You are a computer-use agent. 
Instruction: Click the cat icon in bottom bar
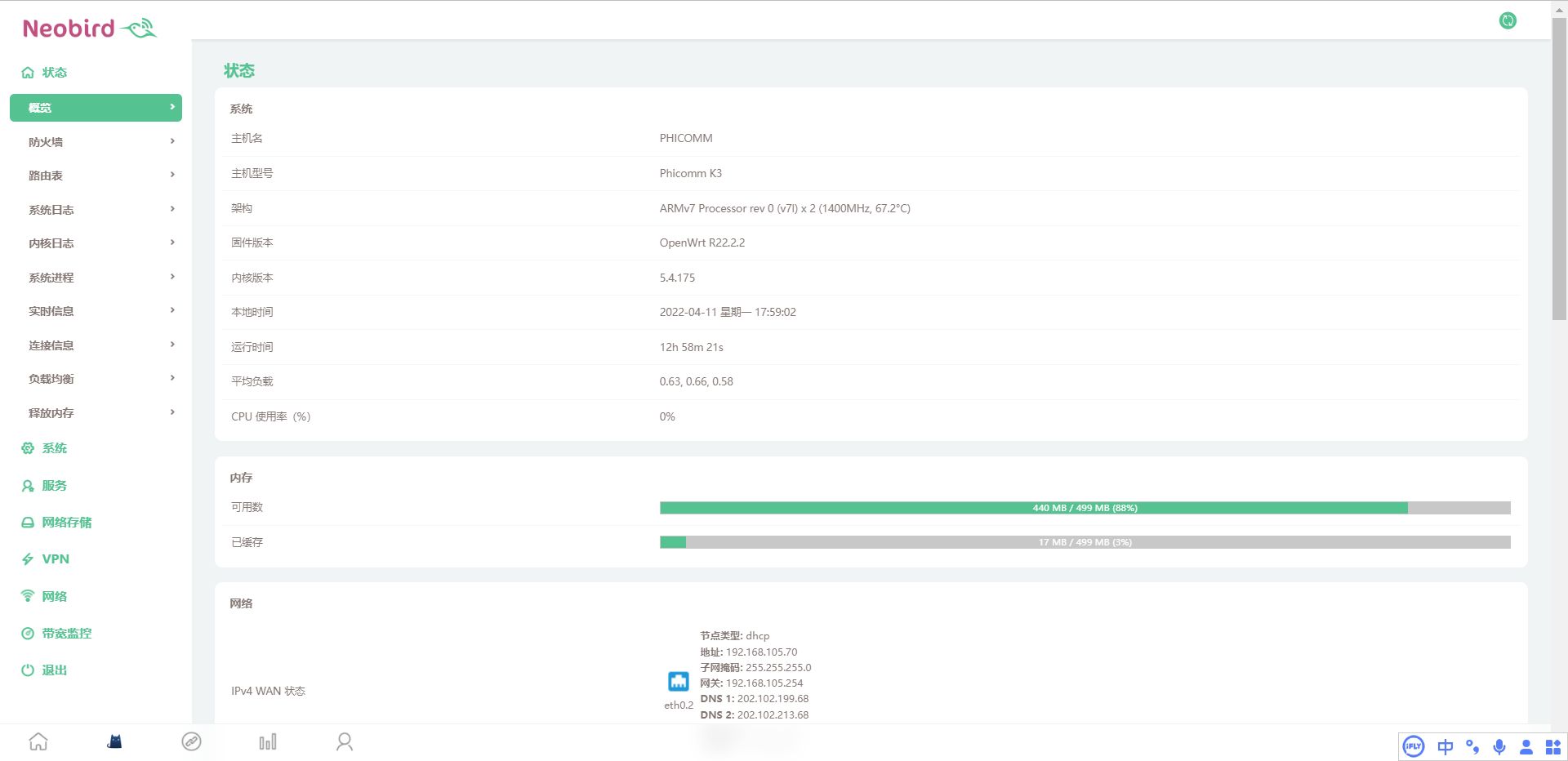tap(115, 741)
